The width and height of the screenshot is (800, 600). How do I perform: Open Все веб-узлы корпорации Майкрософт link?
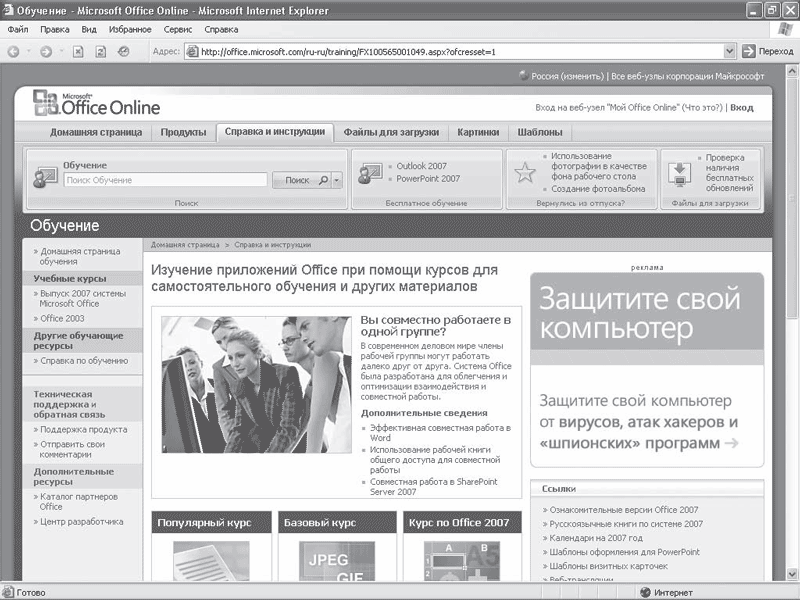[x=688, y=76]
